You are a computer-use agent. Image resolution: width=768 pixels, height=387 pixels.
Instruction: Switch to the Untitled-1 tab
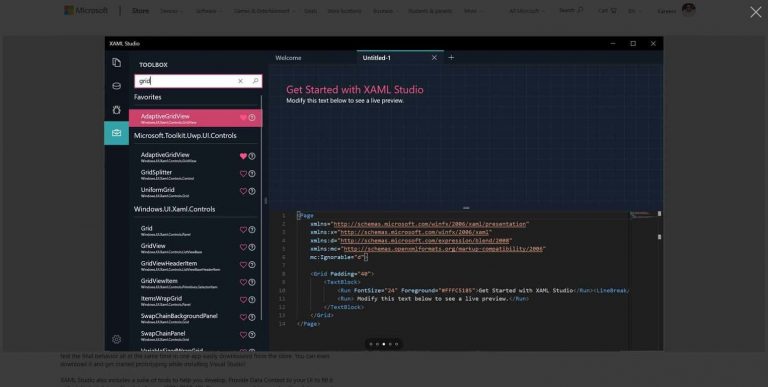point(376,58)
